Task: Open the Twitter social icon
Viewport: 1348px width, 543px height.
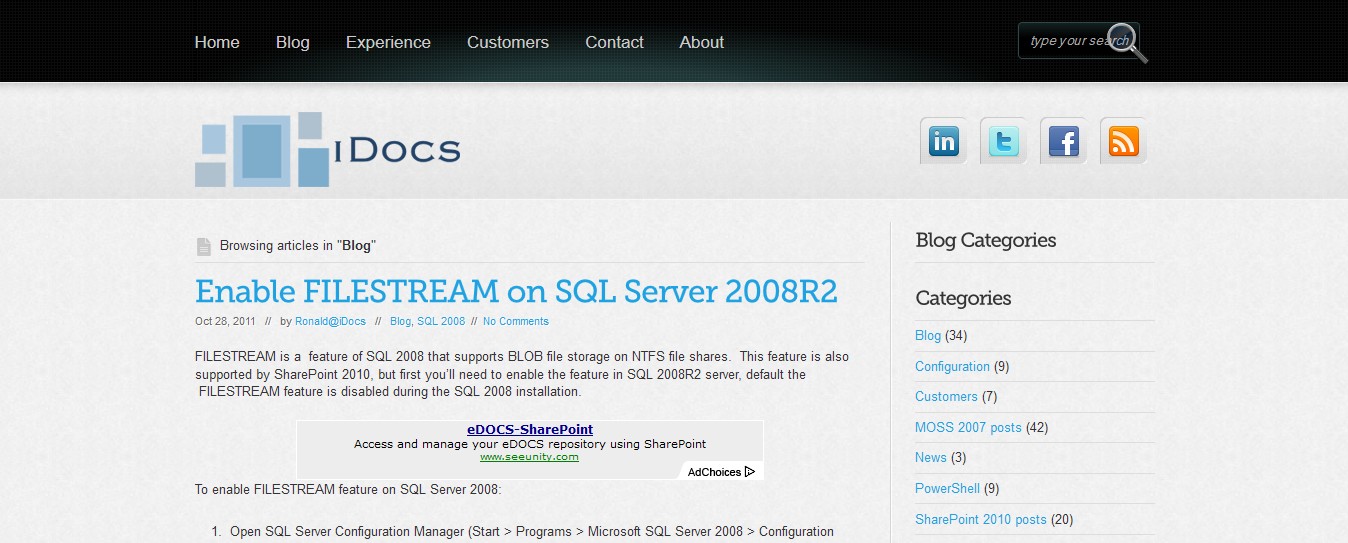Action: (x=1003, y=141)
